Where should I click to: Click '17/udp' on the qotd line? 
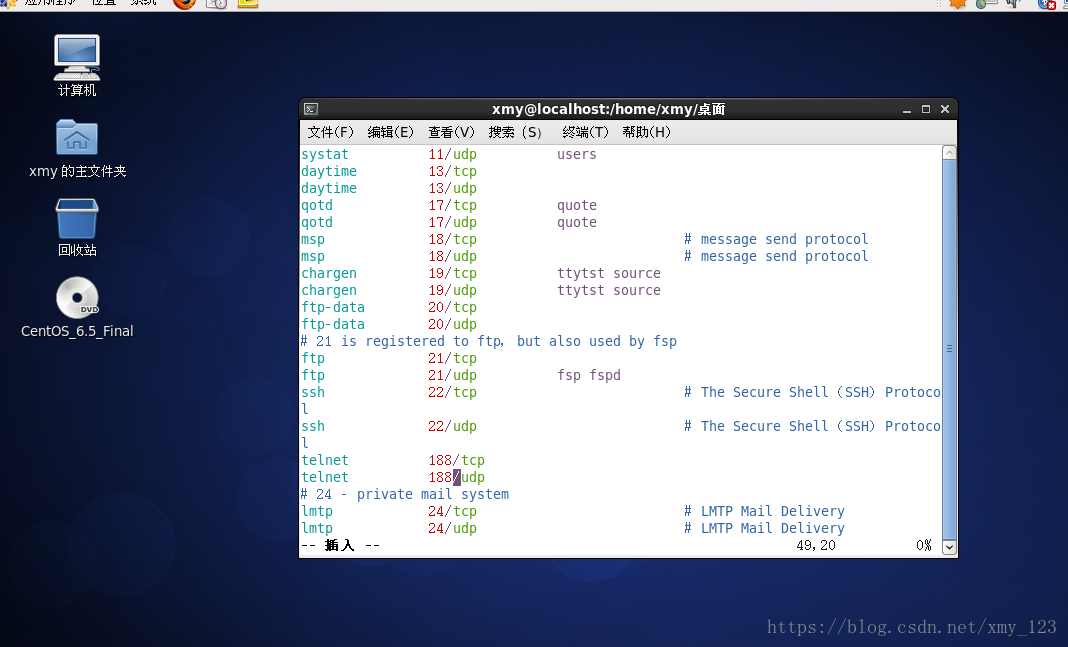point(452,223)
